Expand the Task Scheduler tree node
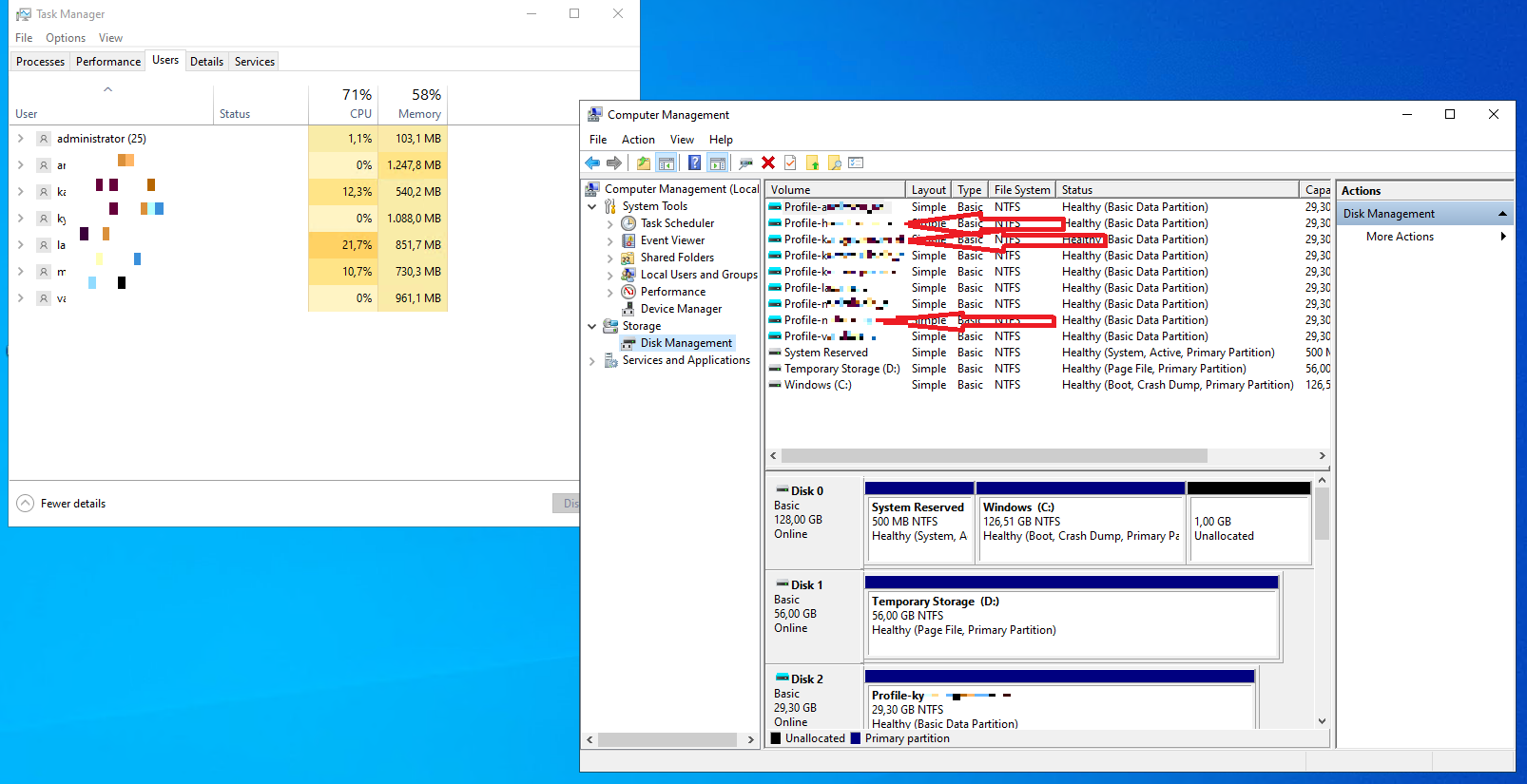This screenshot has height=784, width=1527. (610, 223)
